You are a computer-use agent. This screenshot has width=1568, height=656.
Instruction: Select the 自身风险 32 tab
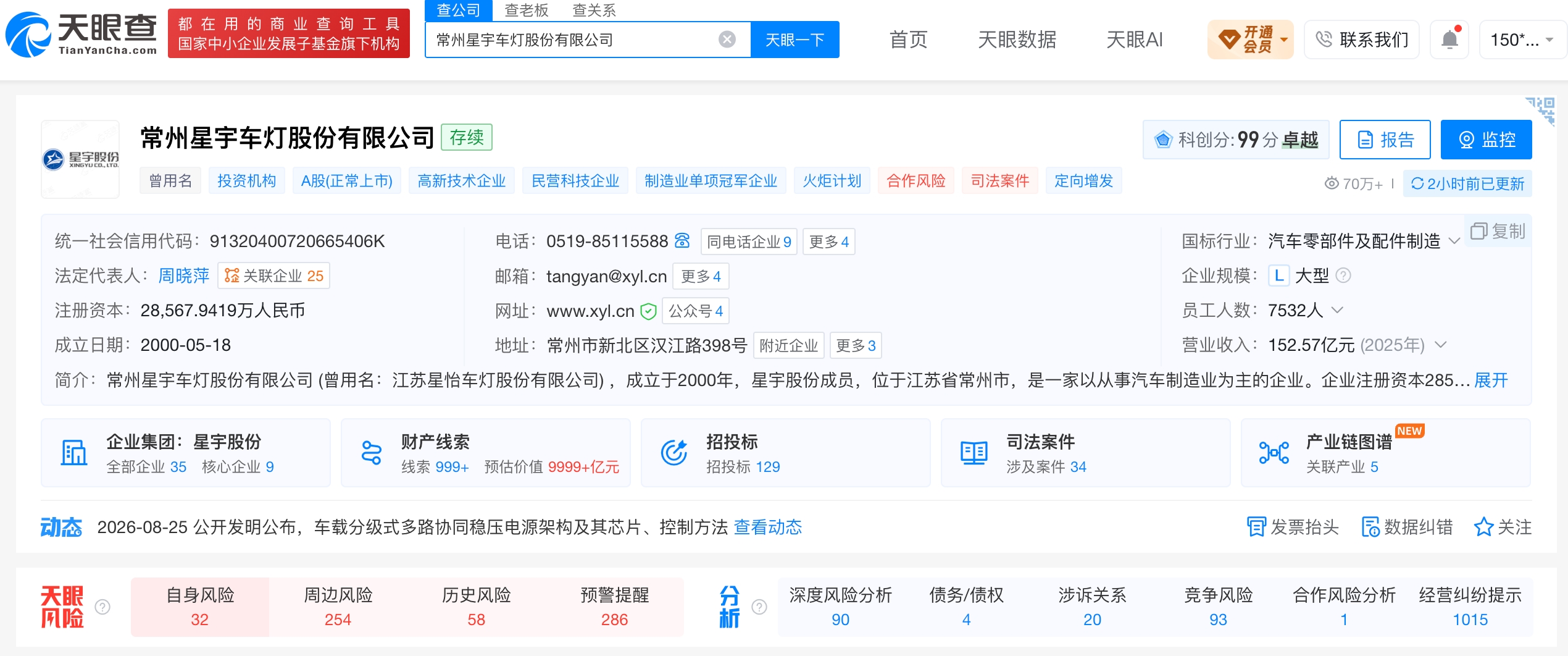coord(200,607)
